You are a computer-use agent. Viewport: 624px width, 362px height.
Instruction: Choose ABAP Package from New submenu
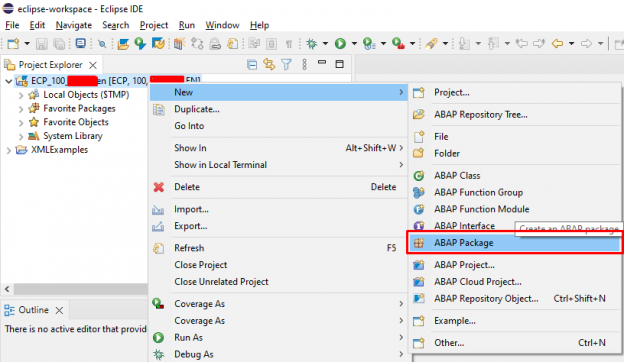514,243
